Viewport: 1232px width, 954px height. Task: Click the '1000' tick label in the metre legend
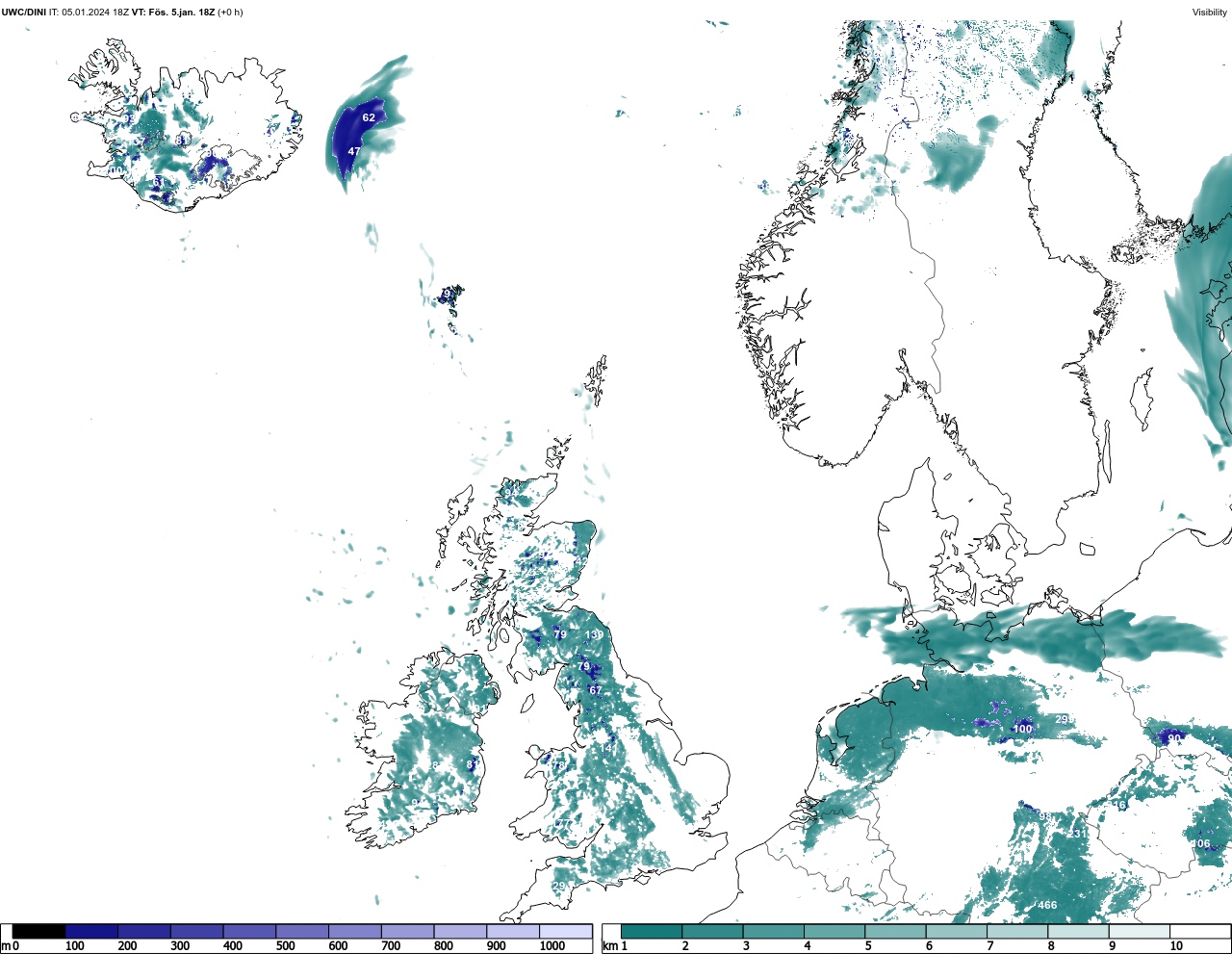552,946
